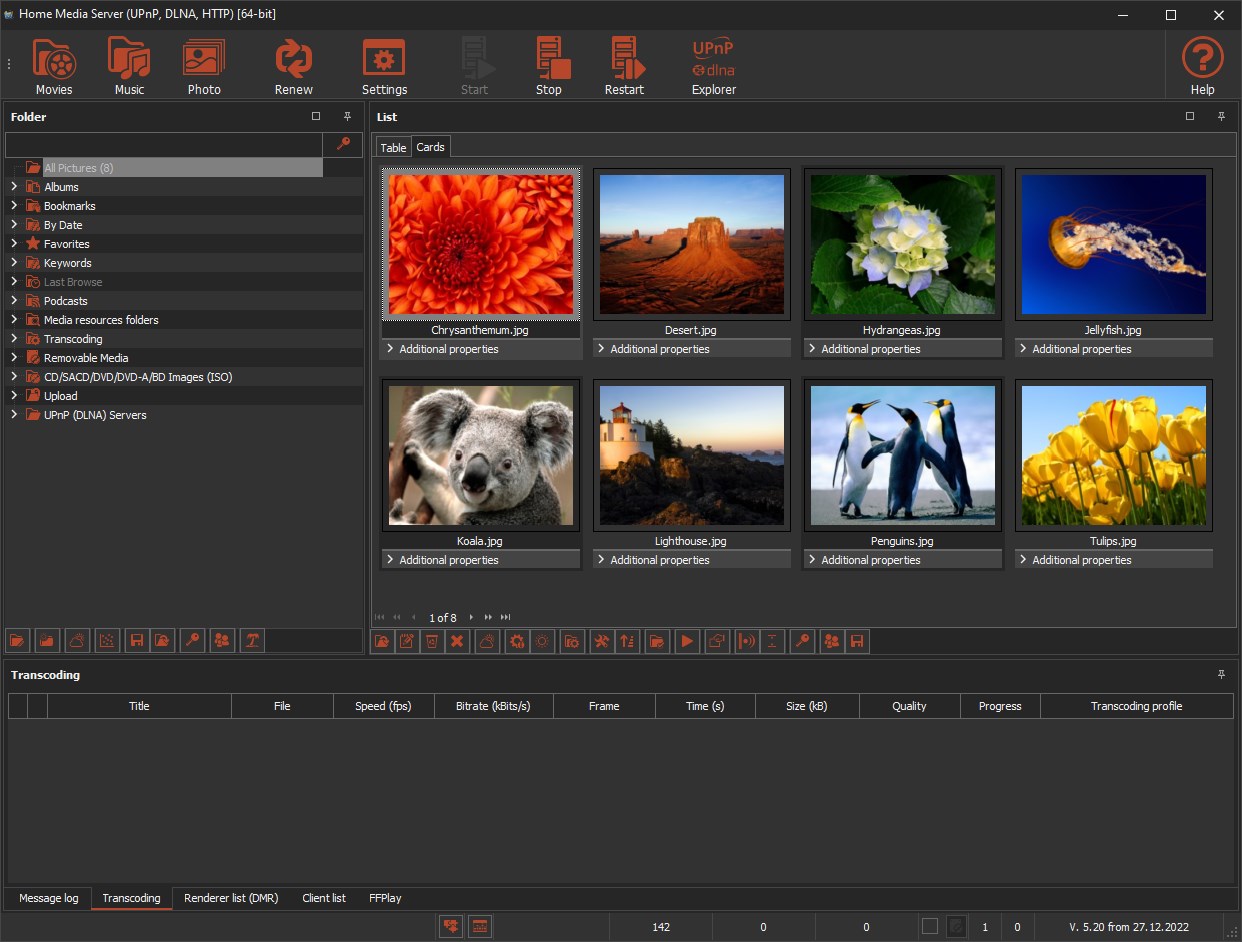Click the search key icon beside Folder filter
The image size is (1242, 942).
(343, 145)
